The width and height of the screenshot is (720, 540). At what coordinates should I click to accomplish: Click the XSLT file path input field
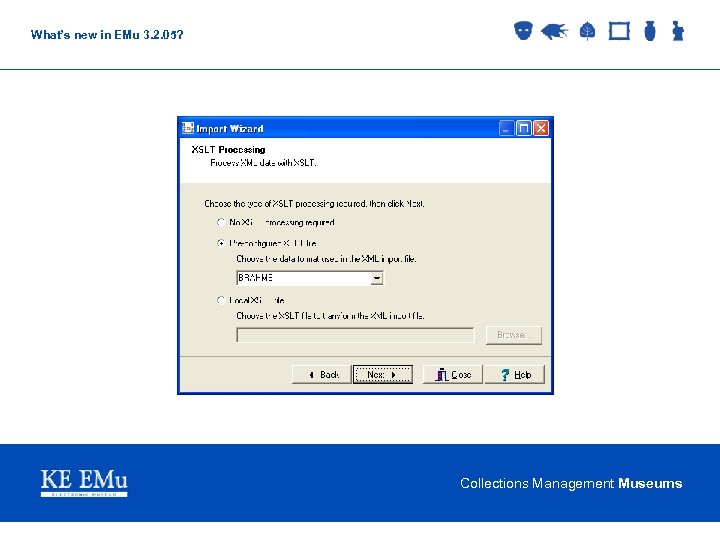pyautogui.click(x=355, y=335)
